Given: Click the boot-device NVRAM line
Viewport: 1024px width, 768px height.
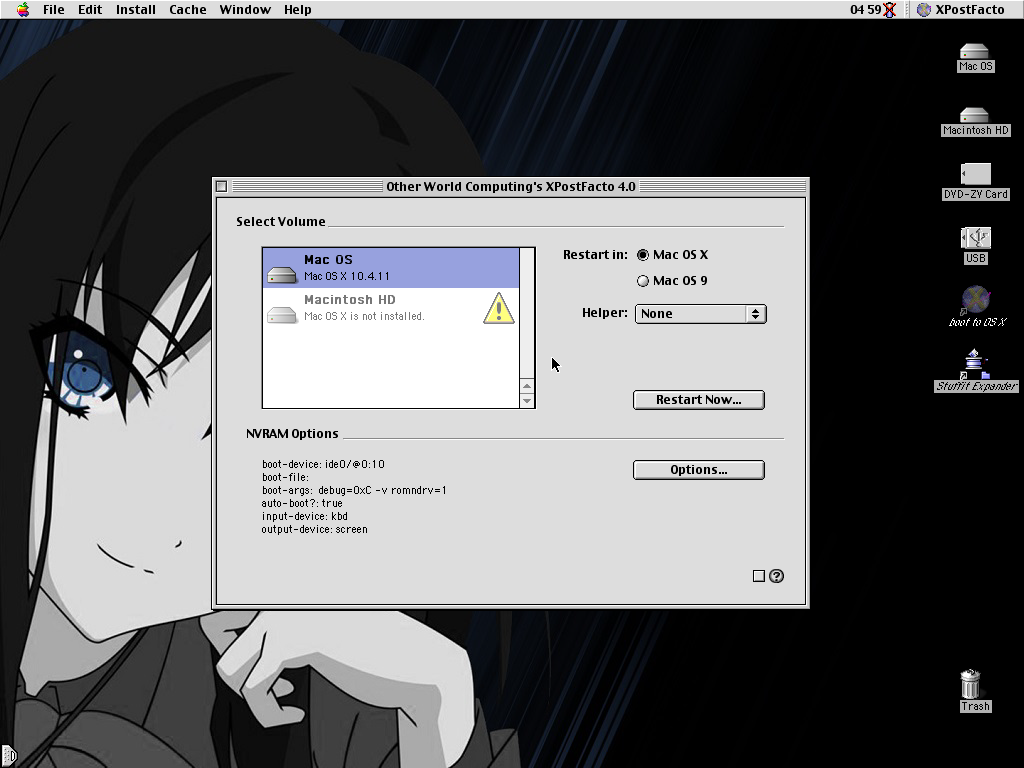Looking at the screenshot, I should tap(323, 464).
